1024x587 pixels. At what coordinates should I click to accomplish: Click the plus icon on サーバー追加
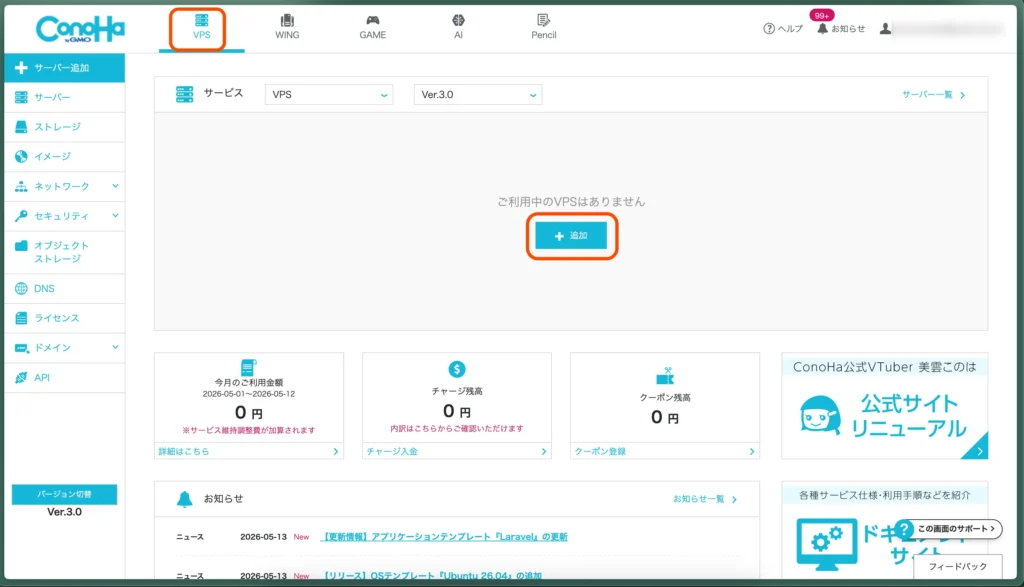pos(21,68)
